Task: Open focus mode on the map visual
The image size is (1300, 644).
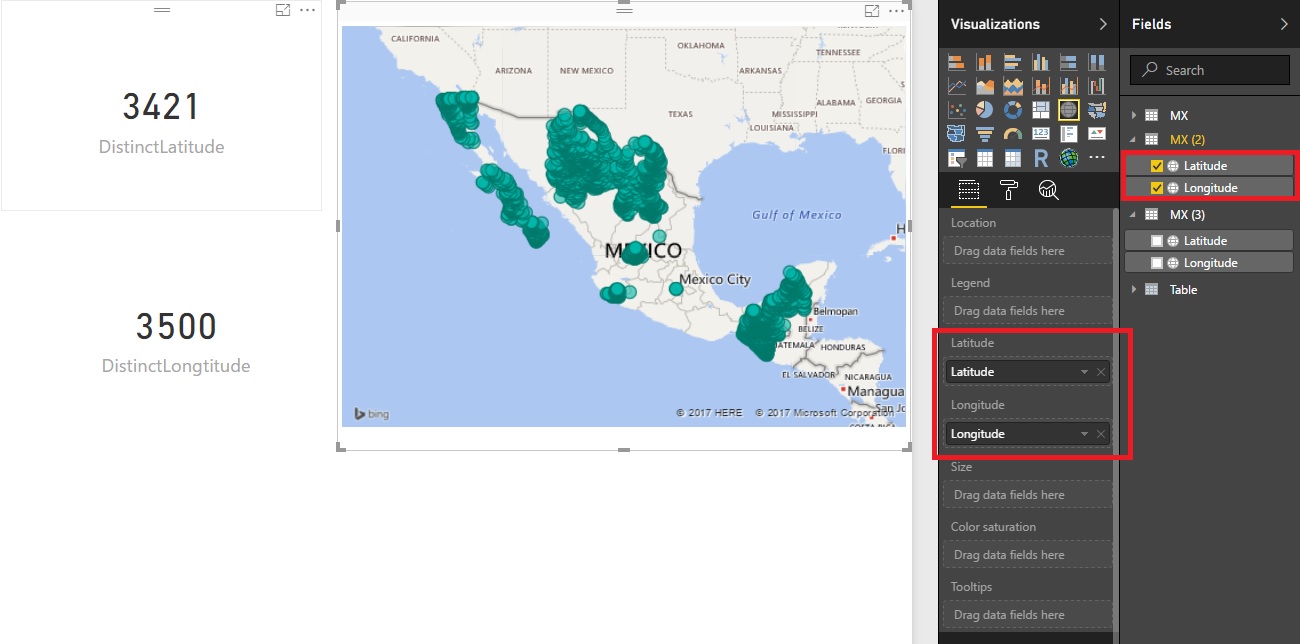Action: (x=872, y=10)
